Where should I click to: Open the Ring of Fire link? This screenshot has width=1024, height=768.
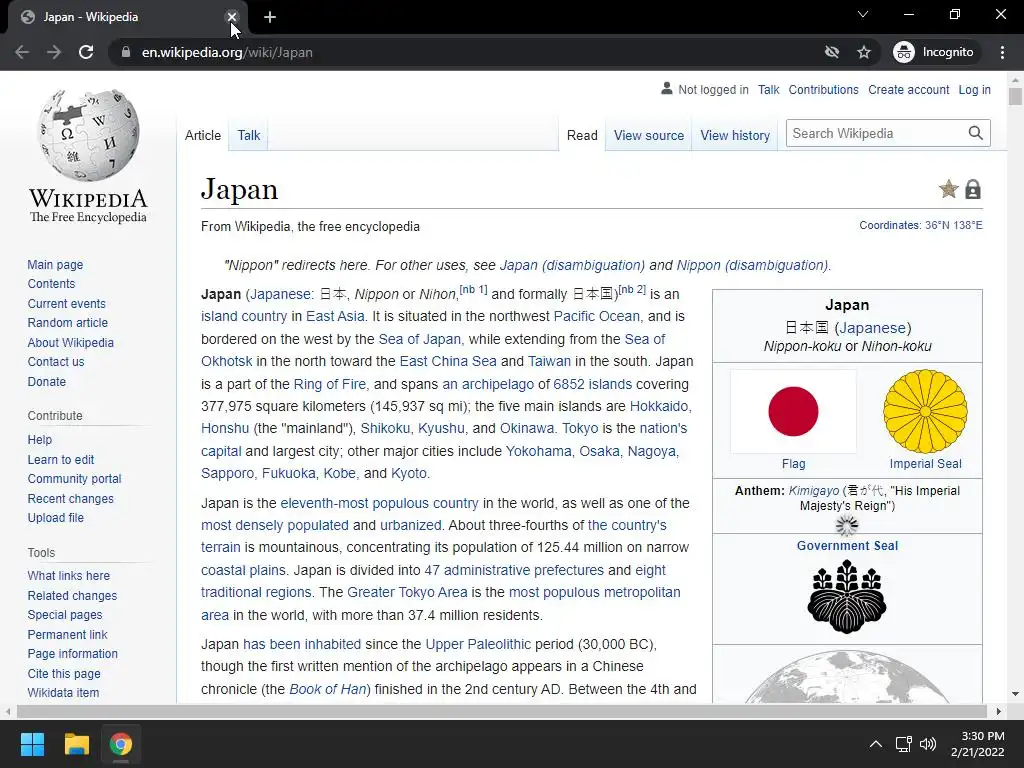[330, 384]
